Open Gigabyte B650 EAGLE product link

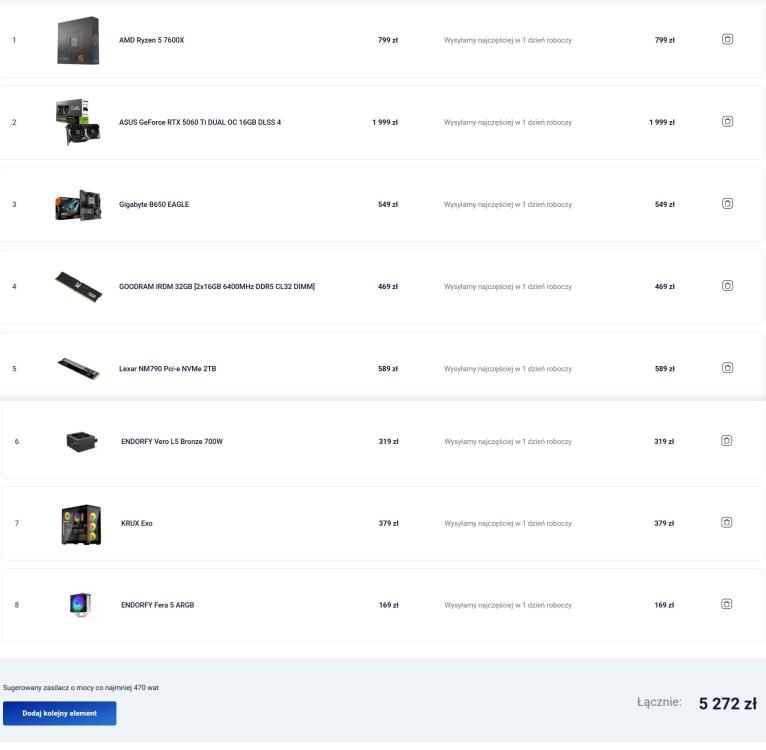tap(154, 204)
